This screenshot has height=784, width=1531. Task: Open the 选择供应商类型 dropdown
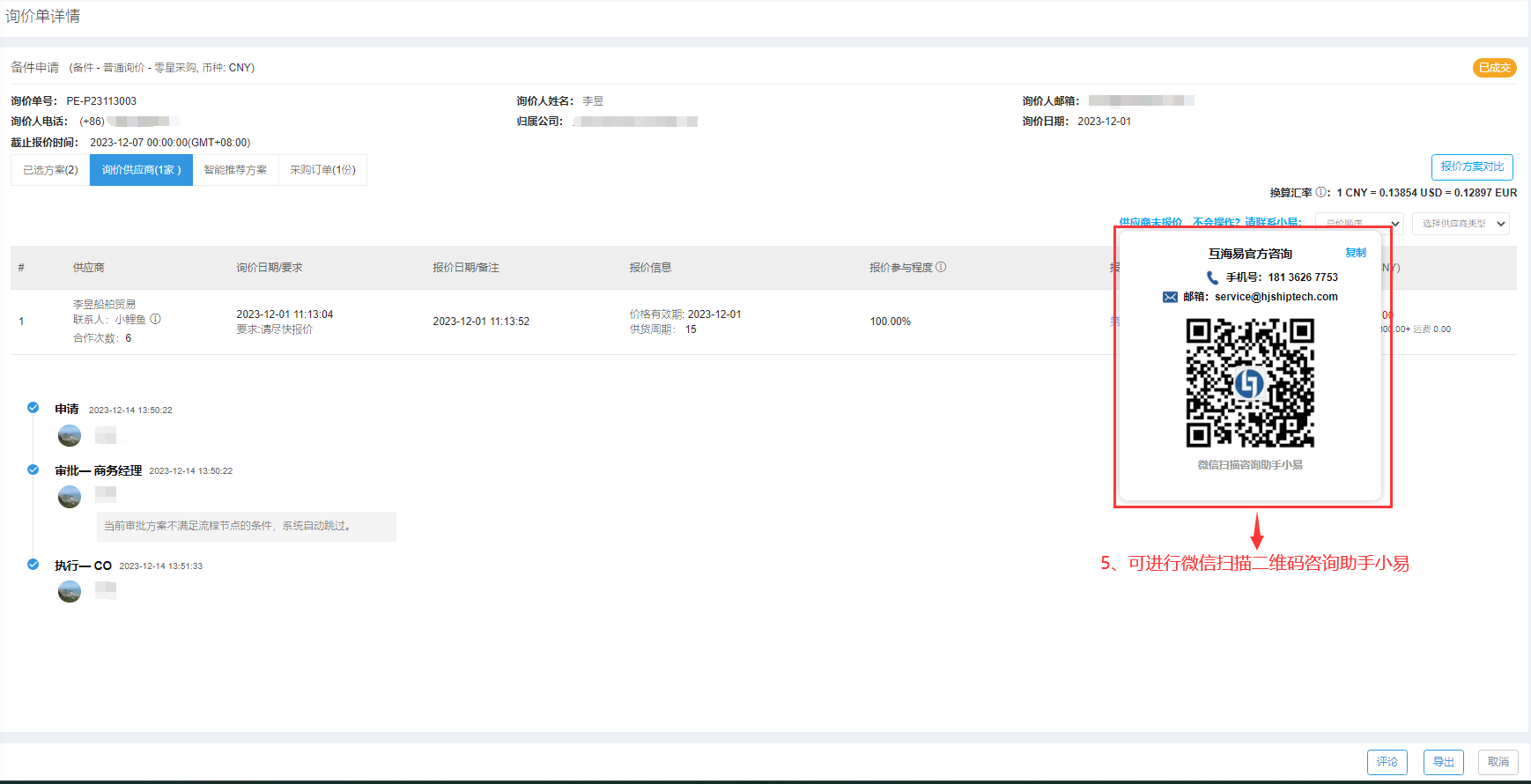[x=1461, y=224]
